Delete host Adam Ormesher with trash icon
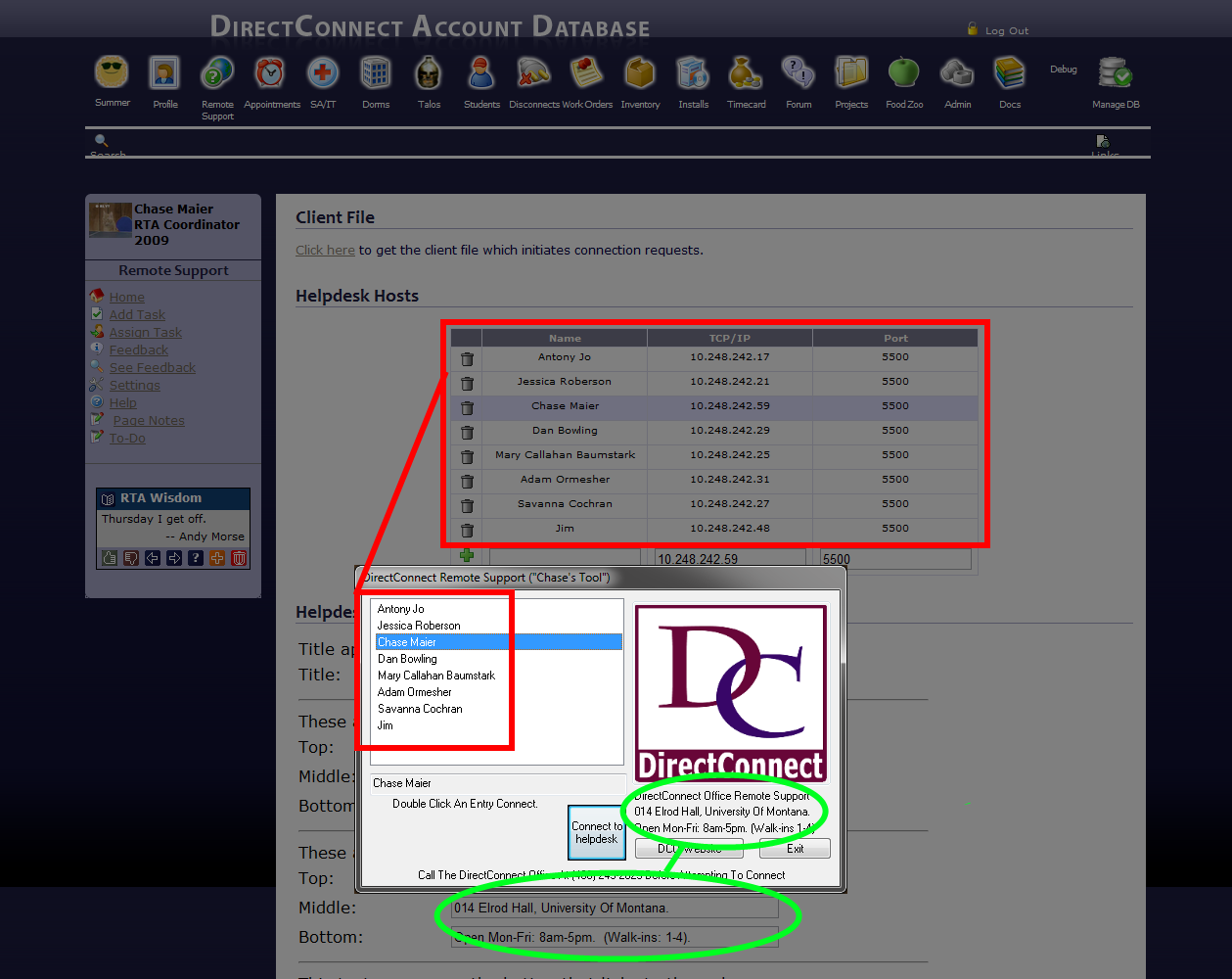The image size is (1232, 979). pos(467,482)
